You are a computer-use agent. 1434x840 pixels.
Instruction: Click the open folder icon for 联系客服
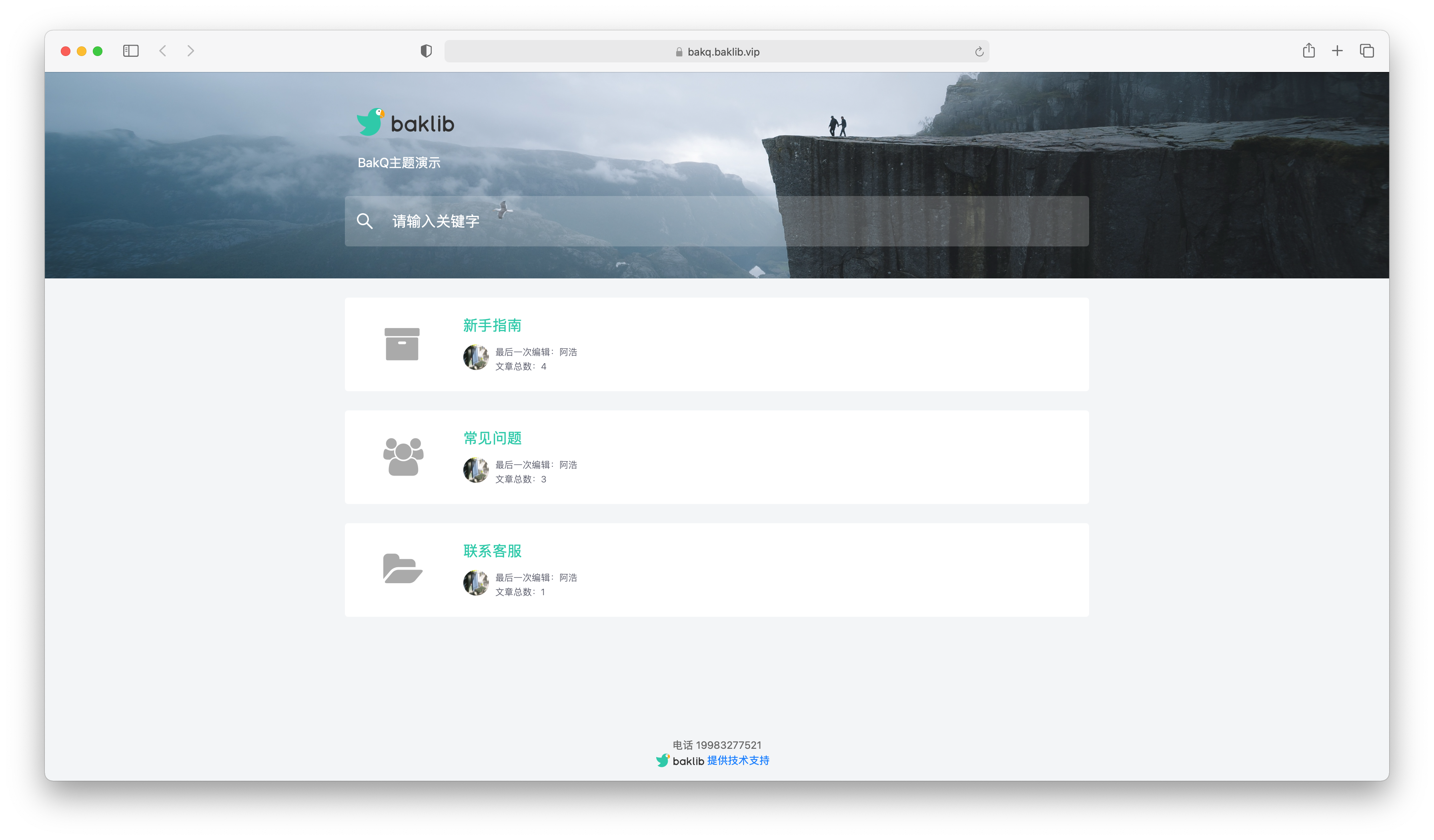[403, 569]
